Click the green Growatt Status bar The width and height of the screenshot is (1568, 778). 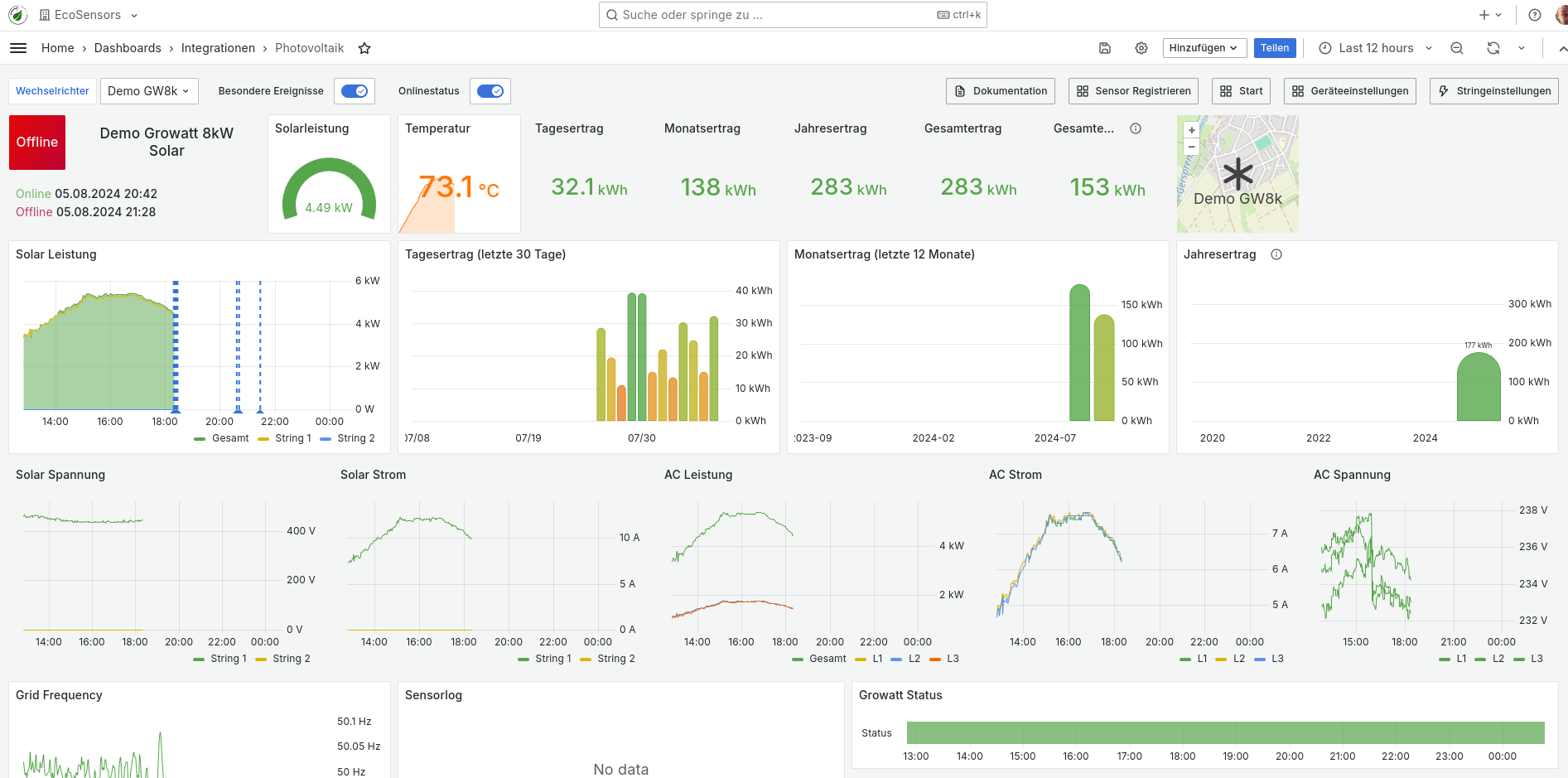click(1226, 732)
